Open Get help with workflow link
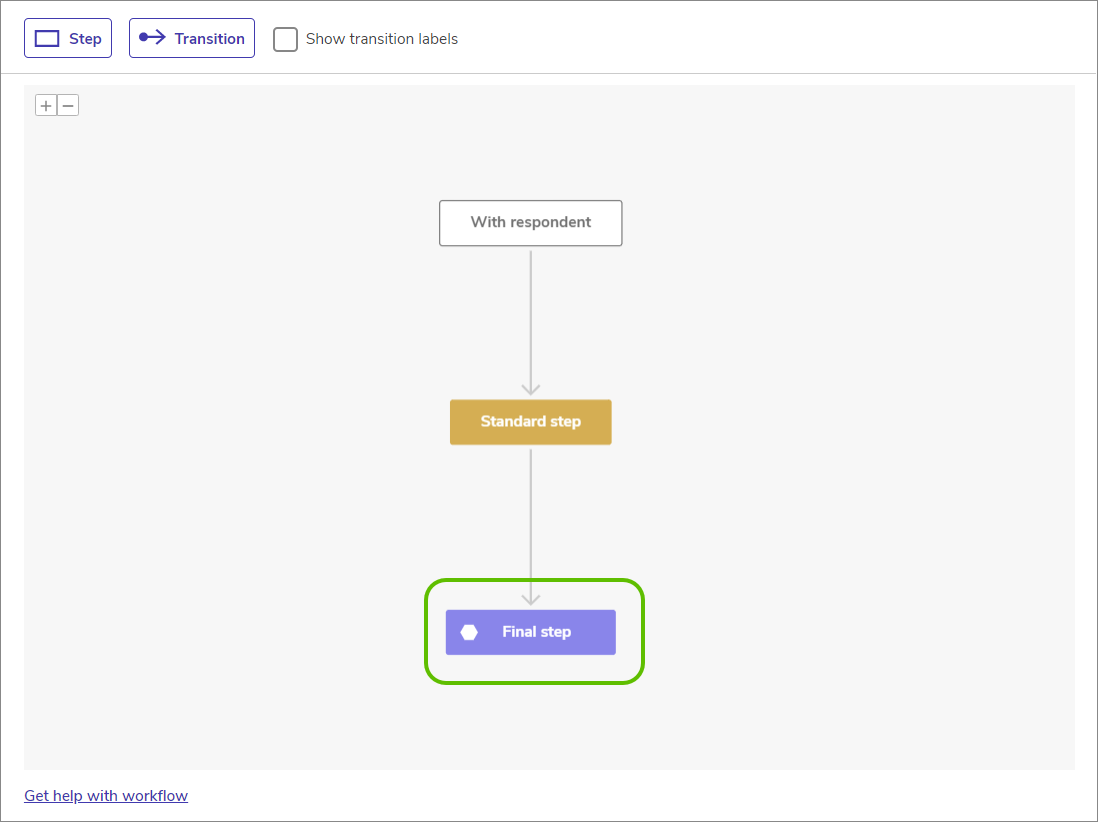This screenshot has width=1098, height=822. click(x=106, y=796)
